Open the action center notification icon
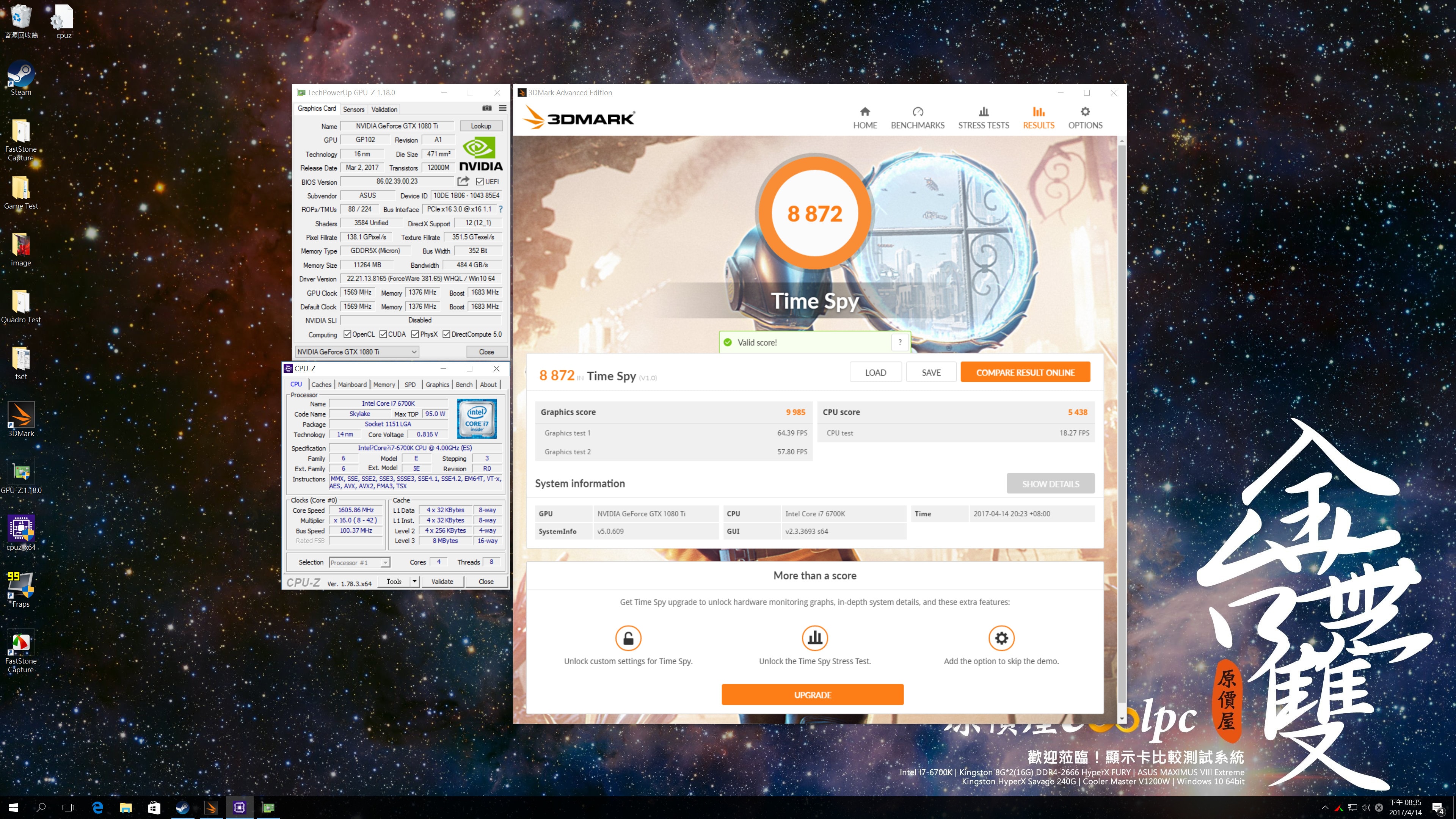Image resolution: width=1456 pixels, height=819 pixels. (1439, 808)
